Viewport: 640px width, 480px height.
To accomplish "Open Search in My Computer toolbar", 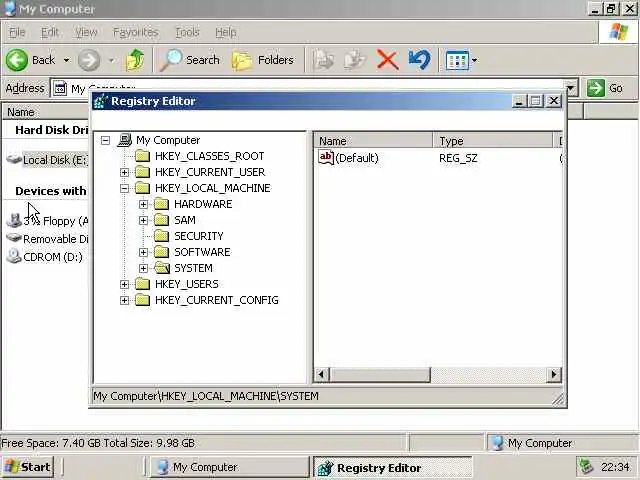I will (x=190, y=60).
